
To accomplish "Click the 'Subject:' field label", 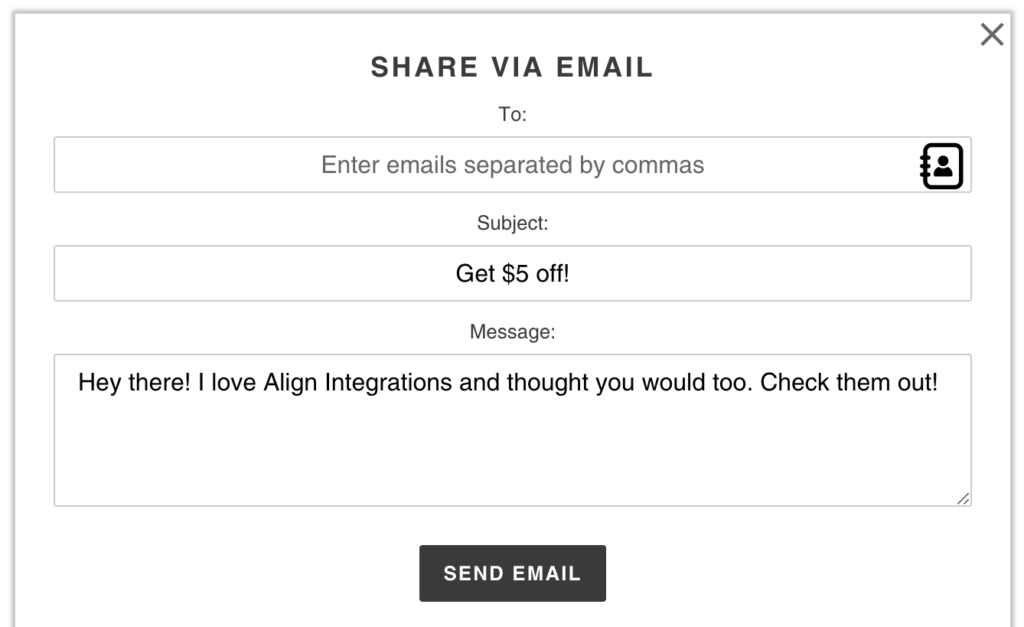I will (x=513, y=223).
